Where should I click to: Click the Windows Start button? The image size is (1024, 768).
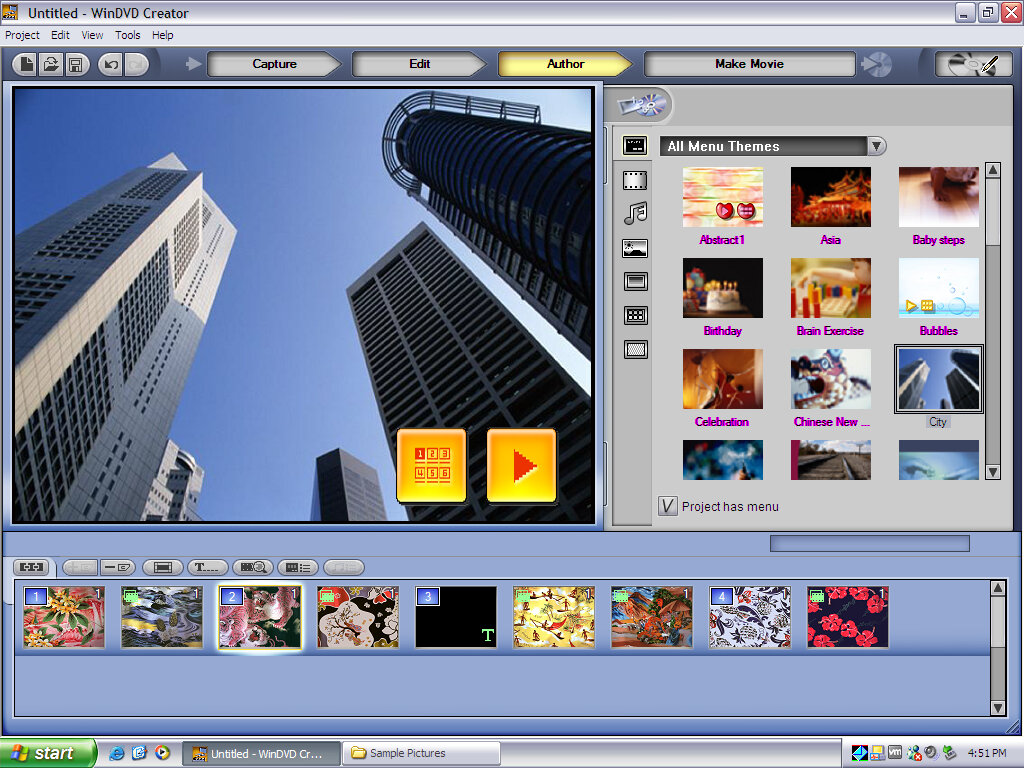(x=47, y=753)
